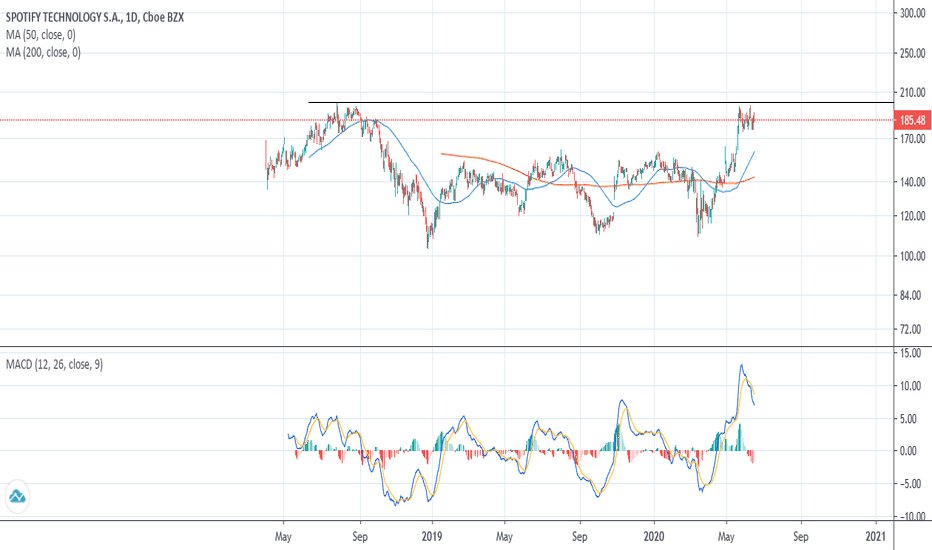
Task: Select the 15.00 MACD axis label
Action: [x=911, y=353]
